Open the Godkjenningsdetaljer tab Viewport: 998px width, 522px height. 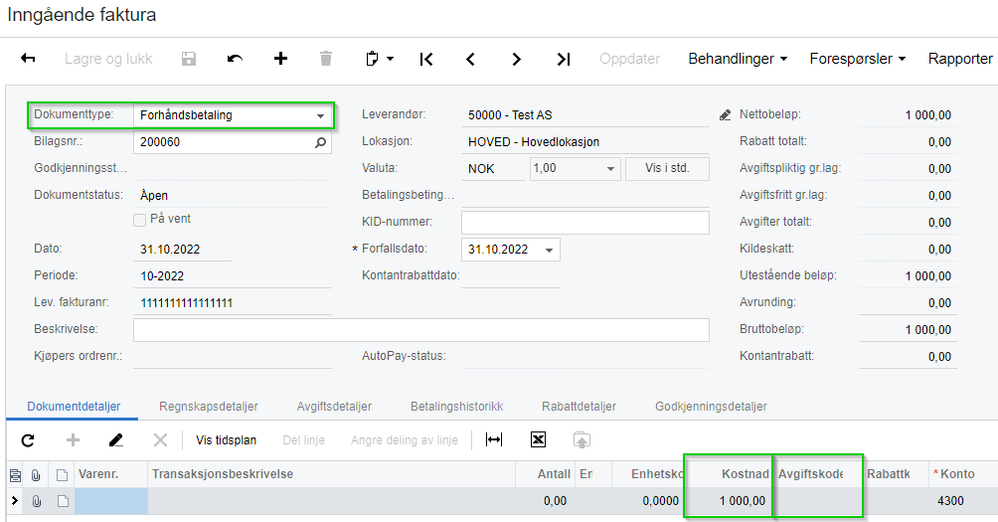click(710, 406)
